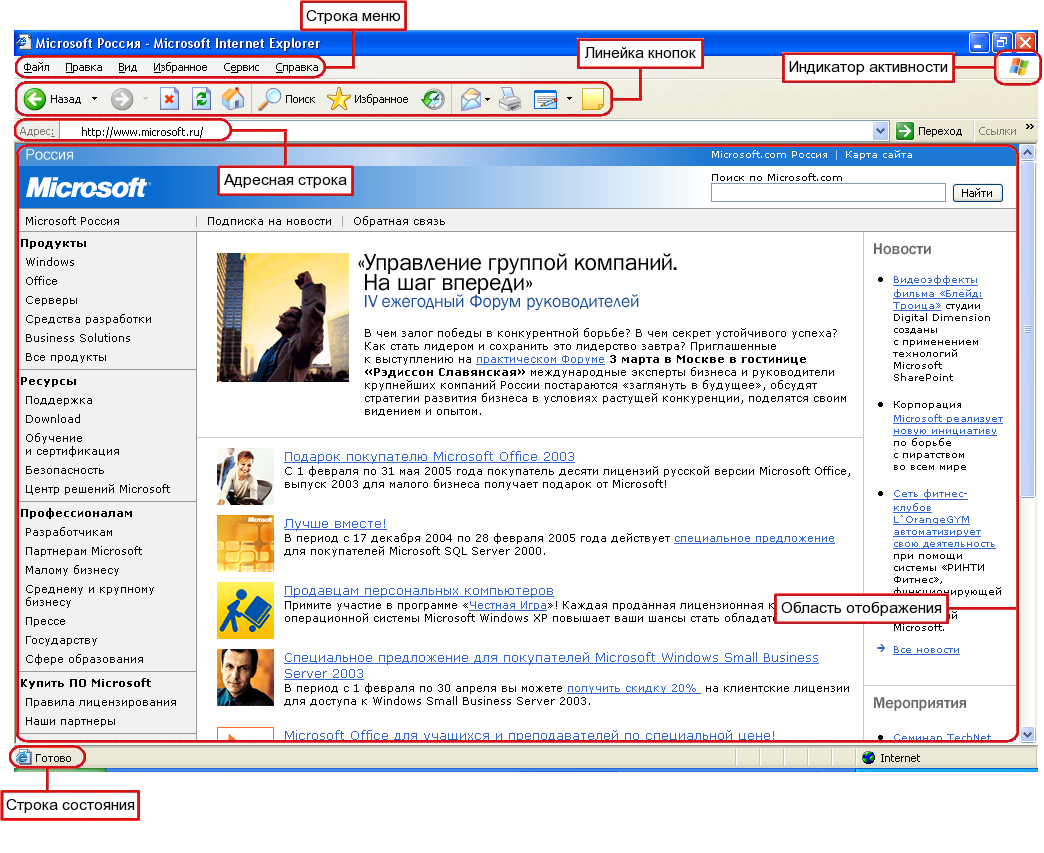Click the Все новости arrow icon
Screen dimensions: 1044x853
coord(881,648)
